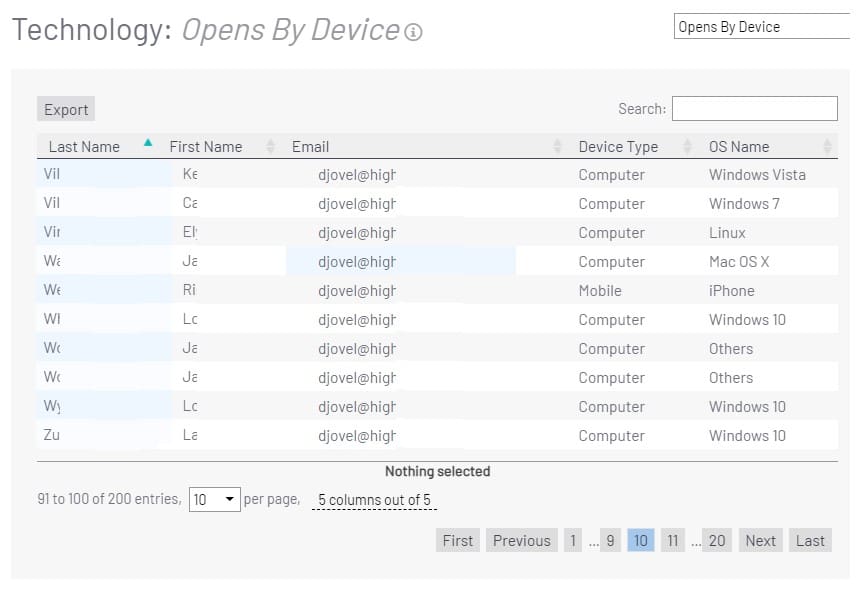Image resolution: width=856 pixels, height=594 pixels.
Task: Jump to page 11
Action: pyautogui.click(x=672, y=541)
